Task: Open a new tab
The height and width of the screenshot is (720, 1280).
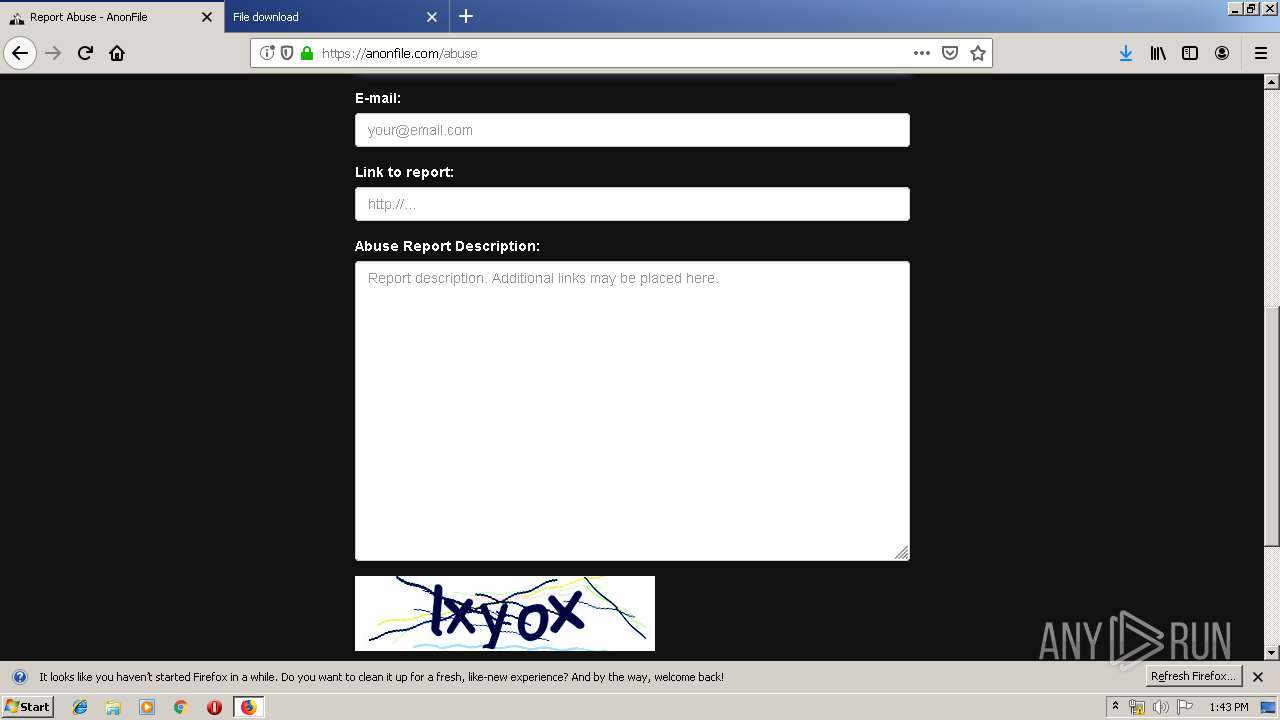Action: click(x=466, y=16)
